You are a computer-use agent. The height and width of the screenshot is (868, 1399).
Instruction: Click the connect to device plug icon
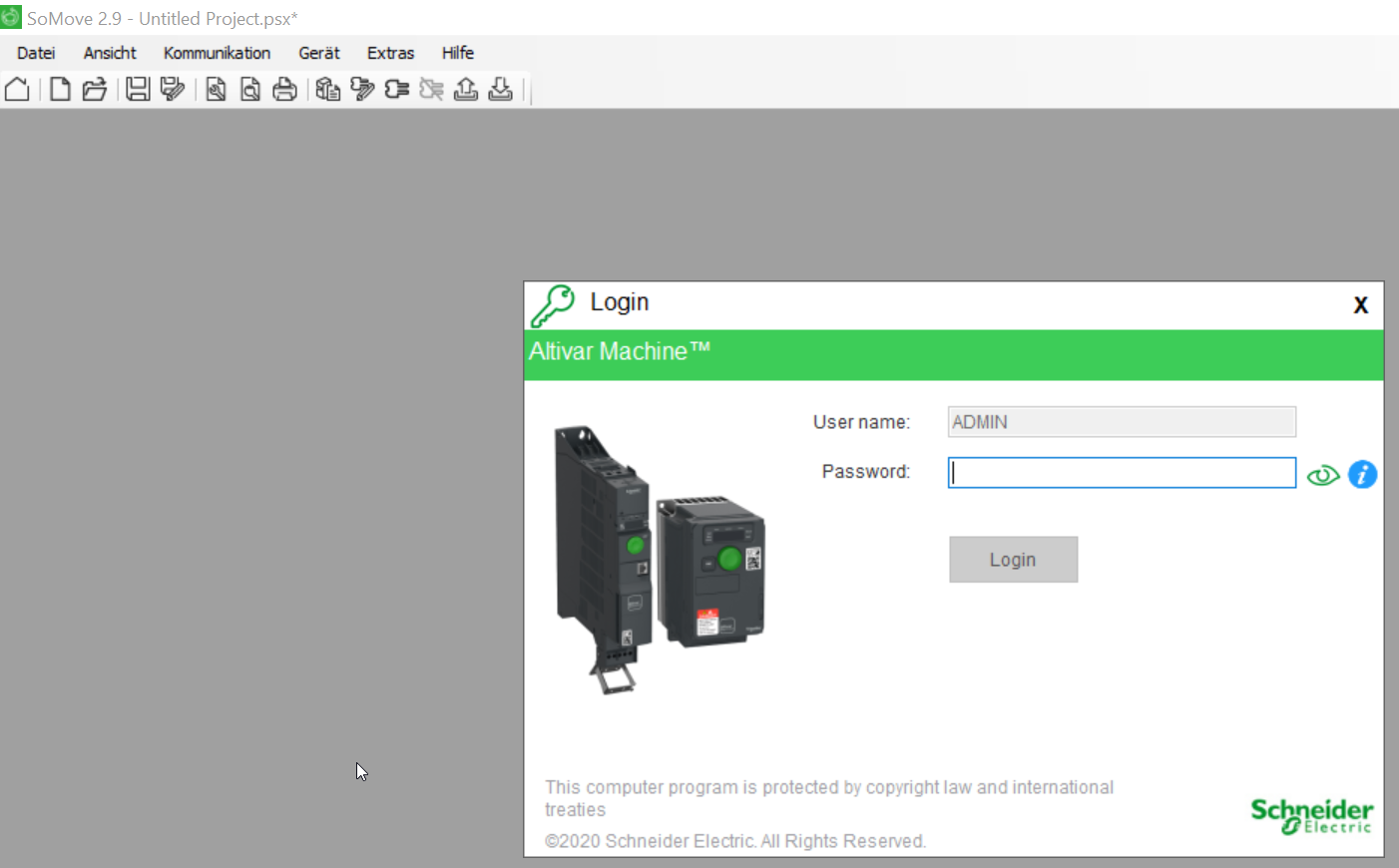point(397,90)
